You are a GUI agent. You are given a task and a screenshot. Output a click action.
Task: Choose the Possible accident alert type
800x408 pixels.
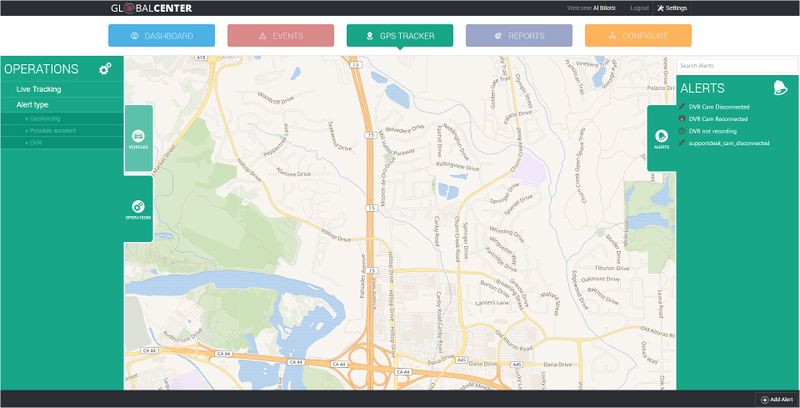[62, 131]
